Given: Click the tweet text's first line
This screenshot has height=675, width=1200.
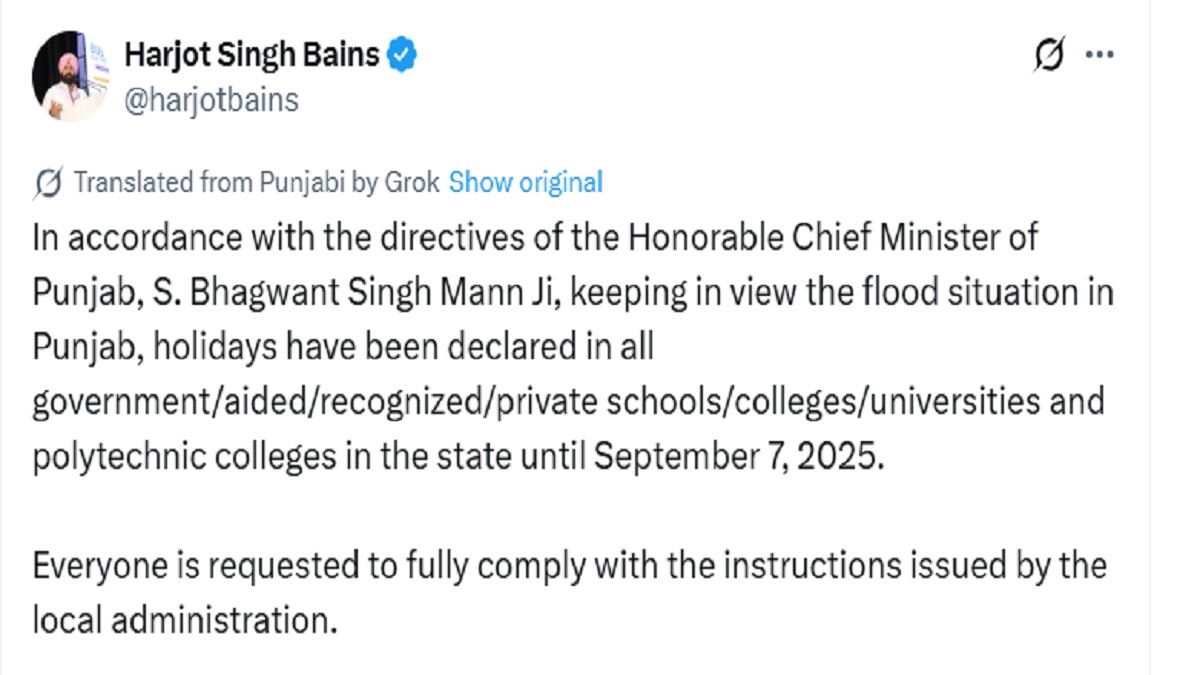Looking at the screenshot, I should (x=535, y=239).
